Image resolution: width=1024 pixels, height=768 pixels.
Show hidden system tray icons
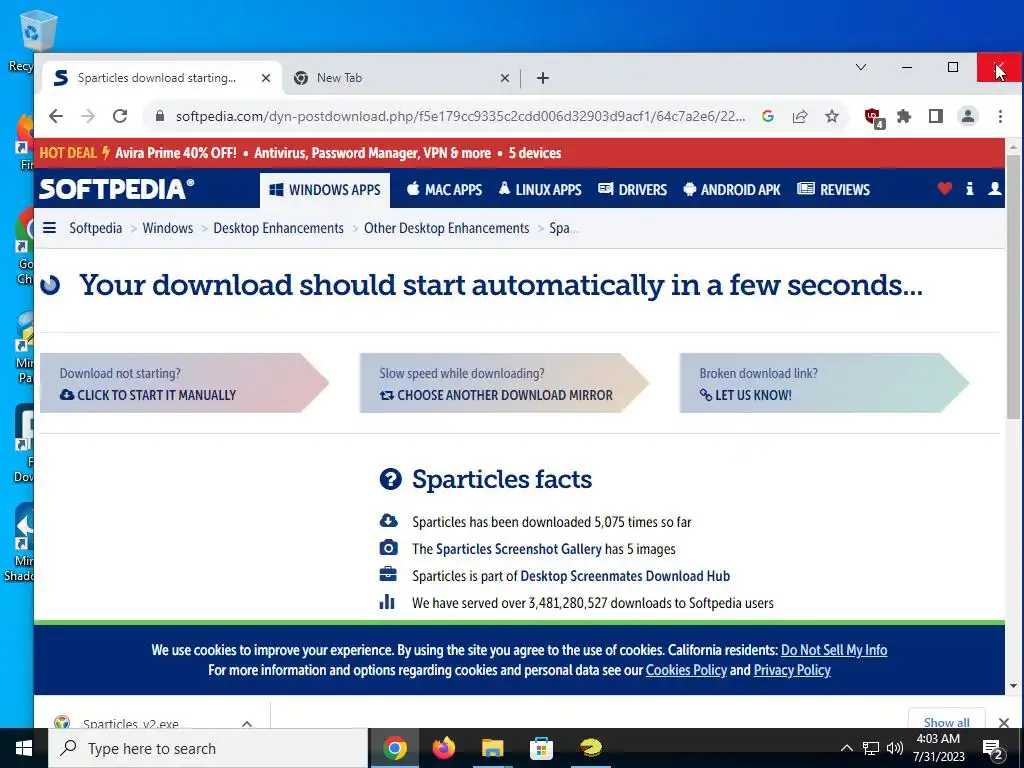[846, 748]
